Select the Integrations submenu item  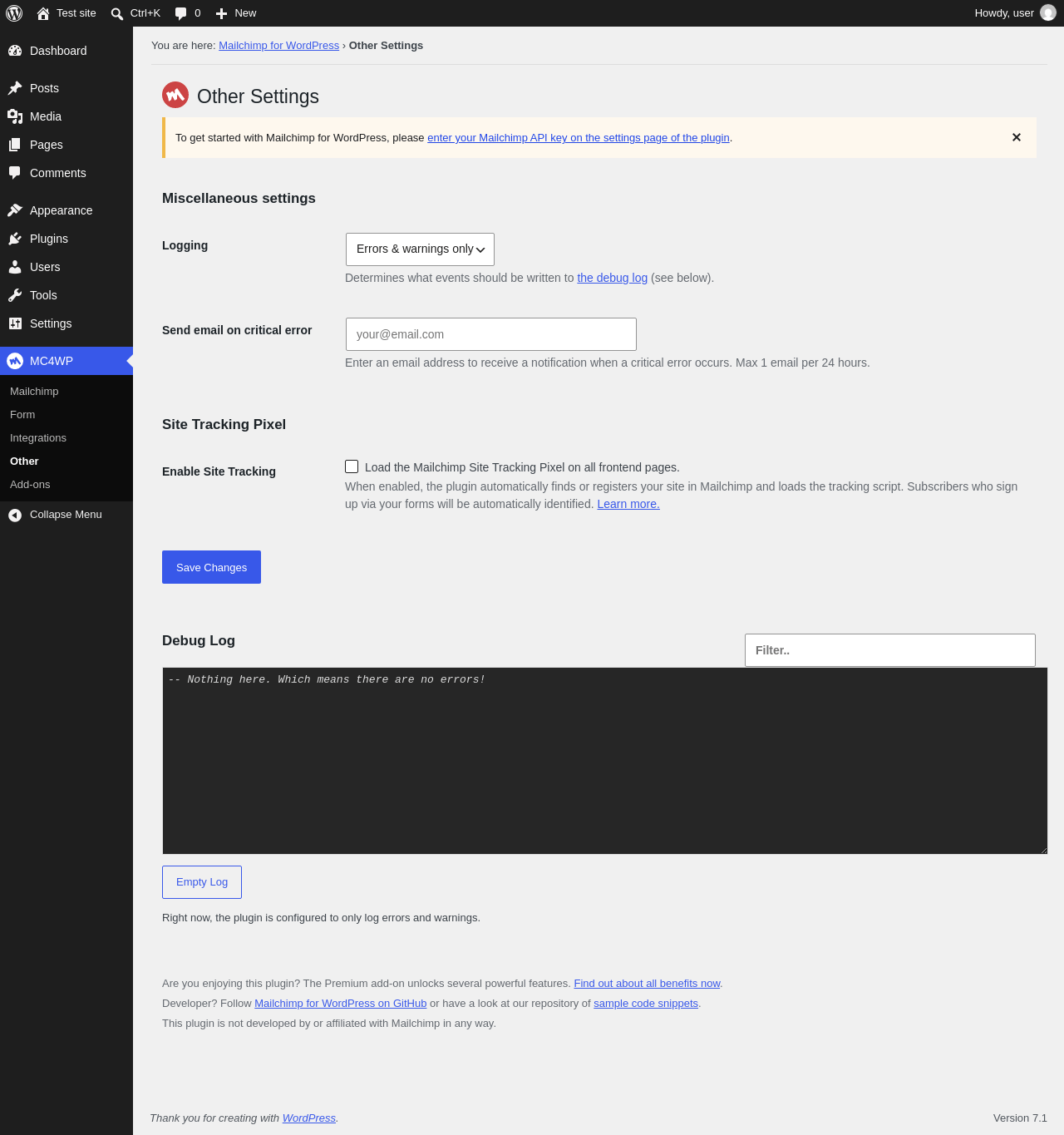38,438
